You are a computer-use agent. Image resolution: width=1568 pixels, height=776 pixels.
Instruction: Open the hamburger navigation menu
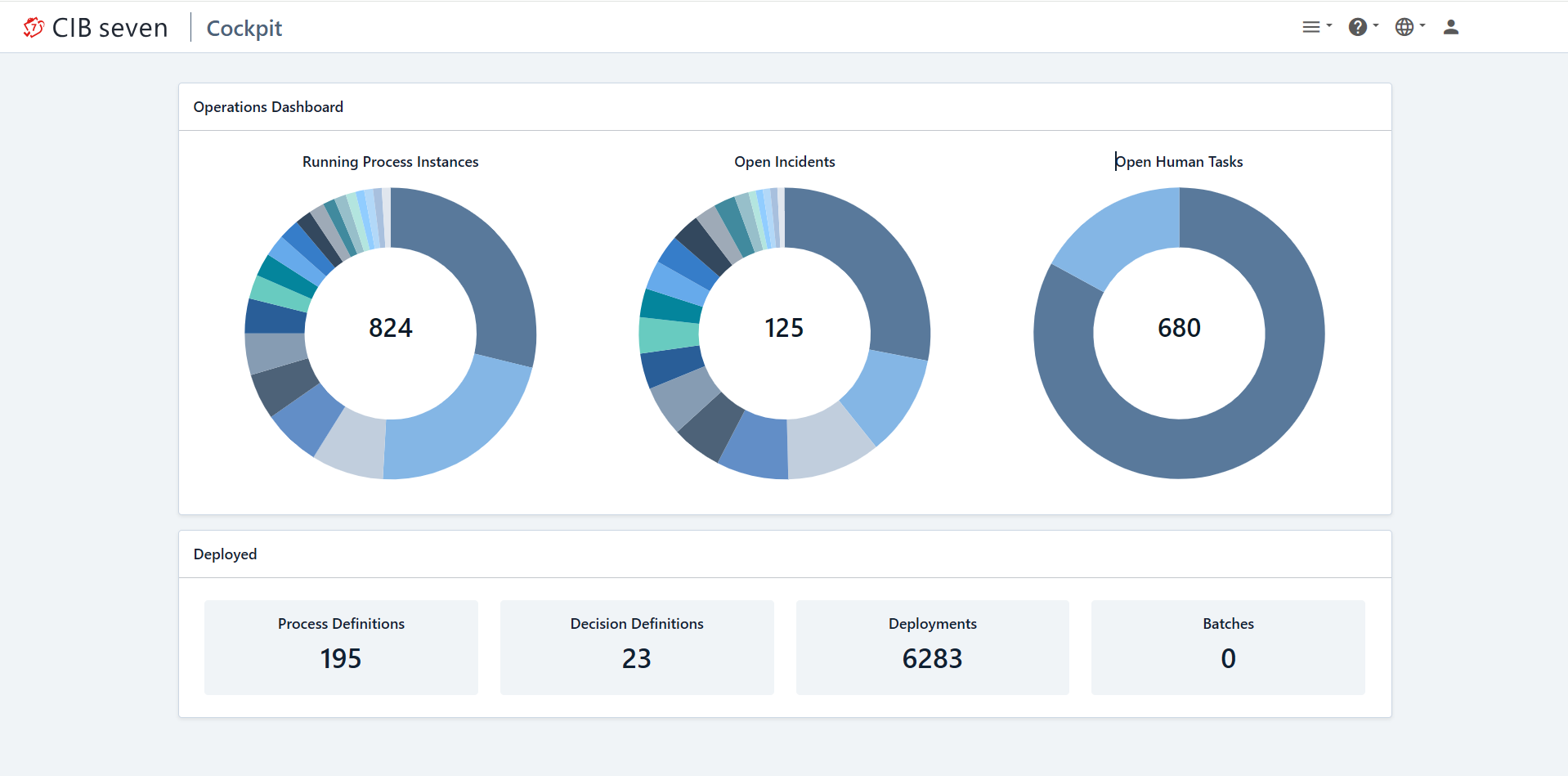(1310, 27)
